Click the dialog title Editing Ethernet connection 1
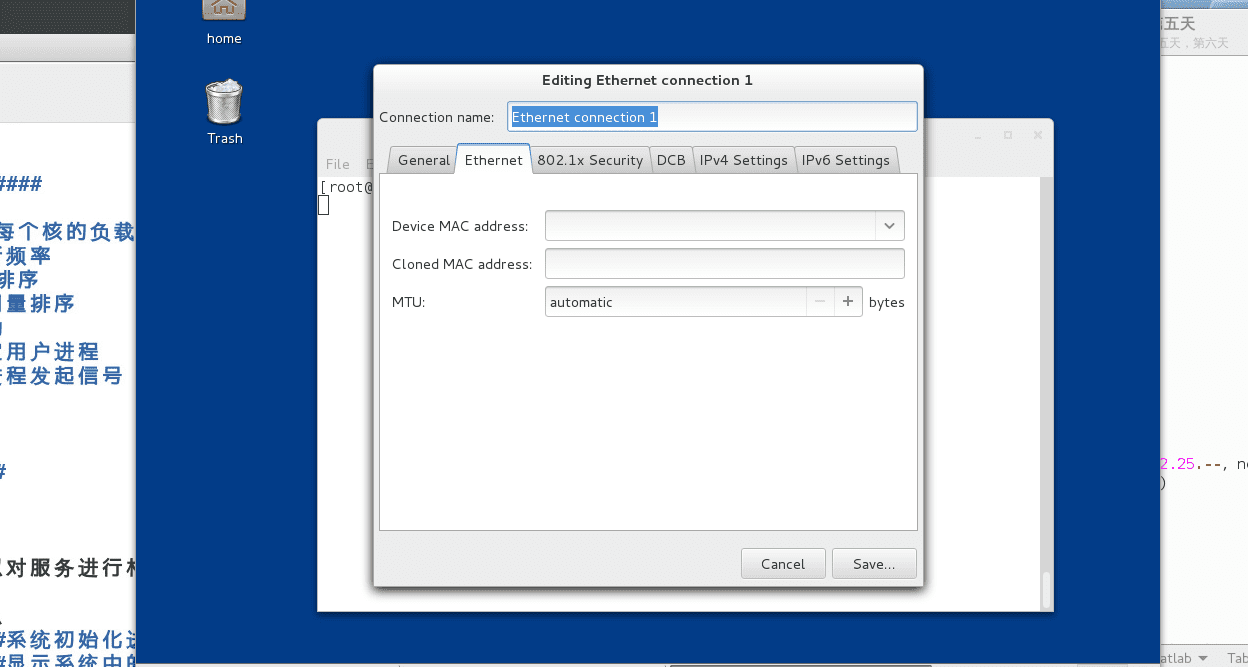 coord(647,80)
